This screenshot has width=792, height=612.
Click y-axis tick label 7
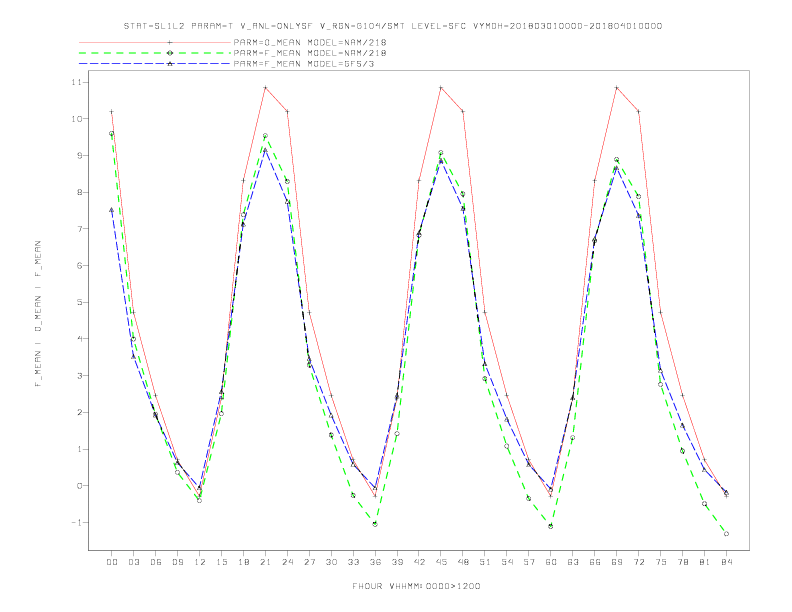pyautogui.click(x=80, y=229)
